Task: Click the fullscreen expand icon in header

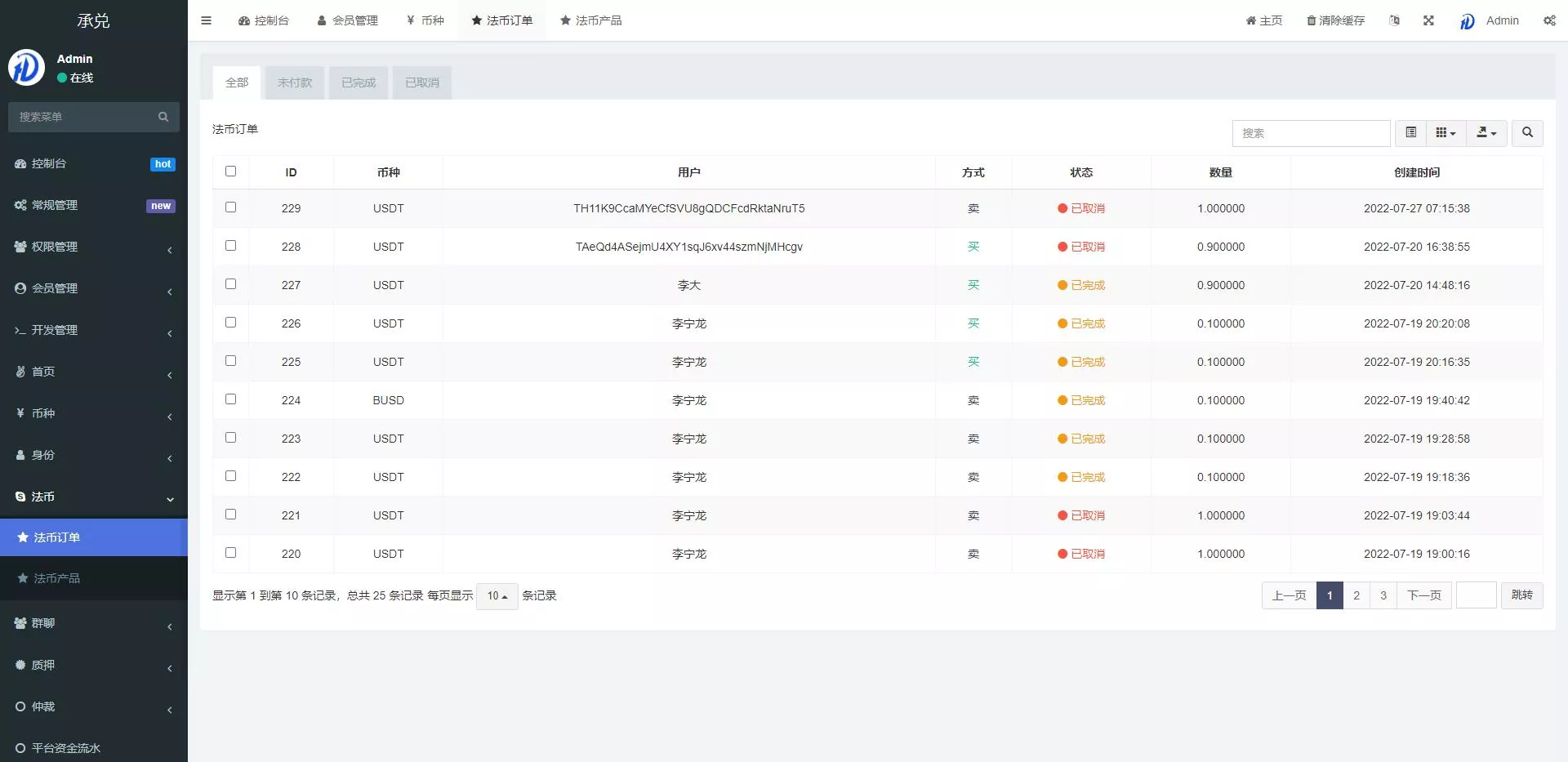Action: [x=1428, y=20]
